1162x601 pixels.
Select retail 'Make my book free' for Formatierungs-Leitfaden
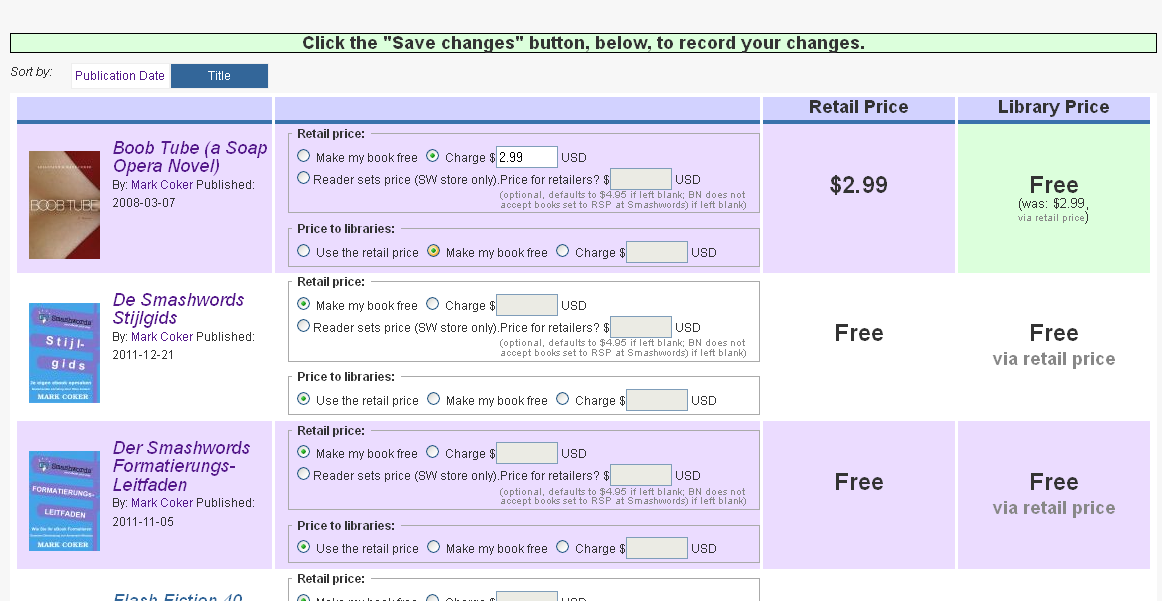pyautogui.click(x=304, y=451)
